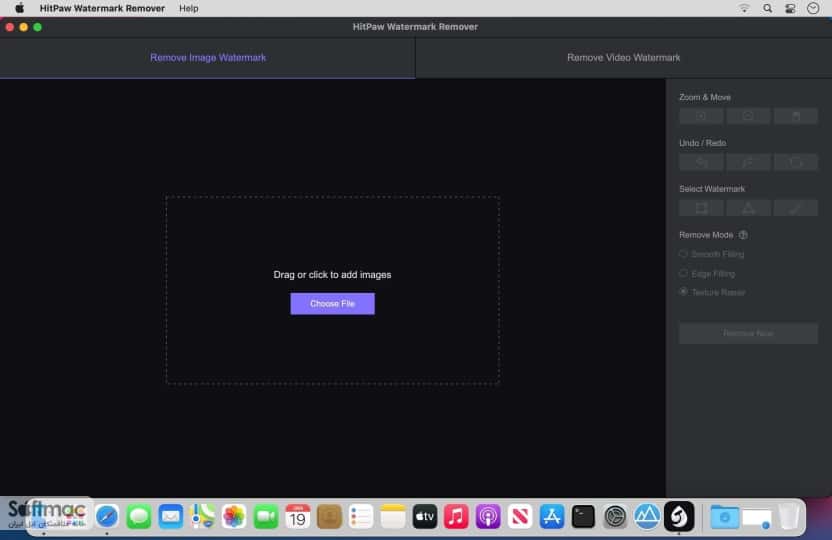Click the reset icon in Undo / Redo row
This screenshot has width=832, height=540.
[795, 162]
